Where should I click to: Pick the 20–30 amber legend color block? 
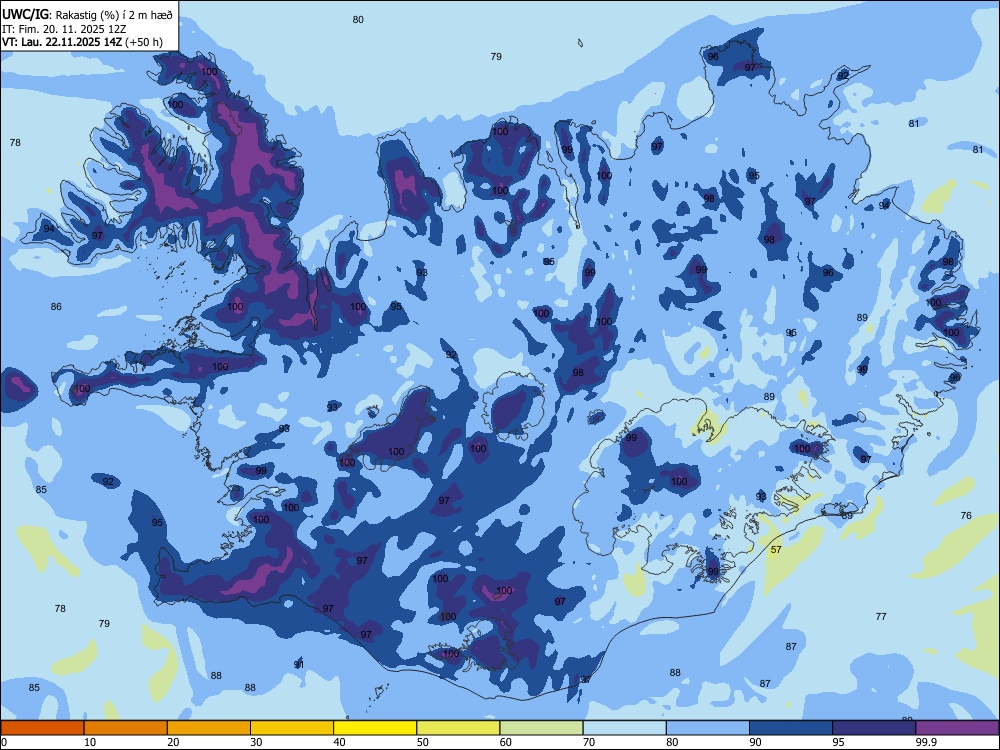click(209, 728)
